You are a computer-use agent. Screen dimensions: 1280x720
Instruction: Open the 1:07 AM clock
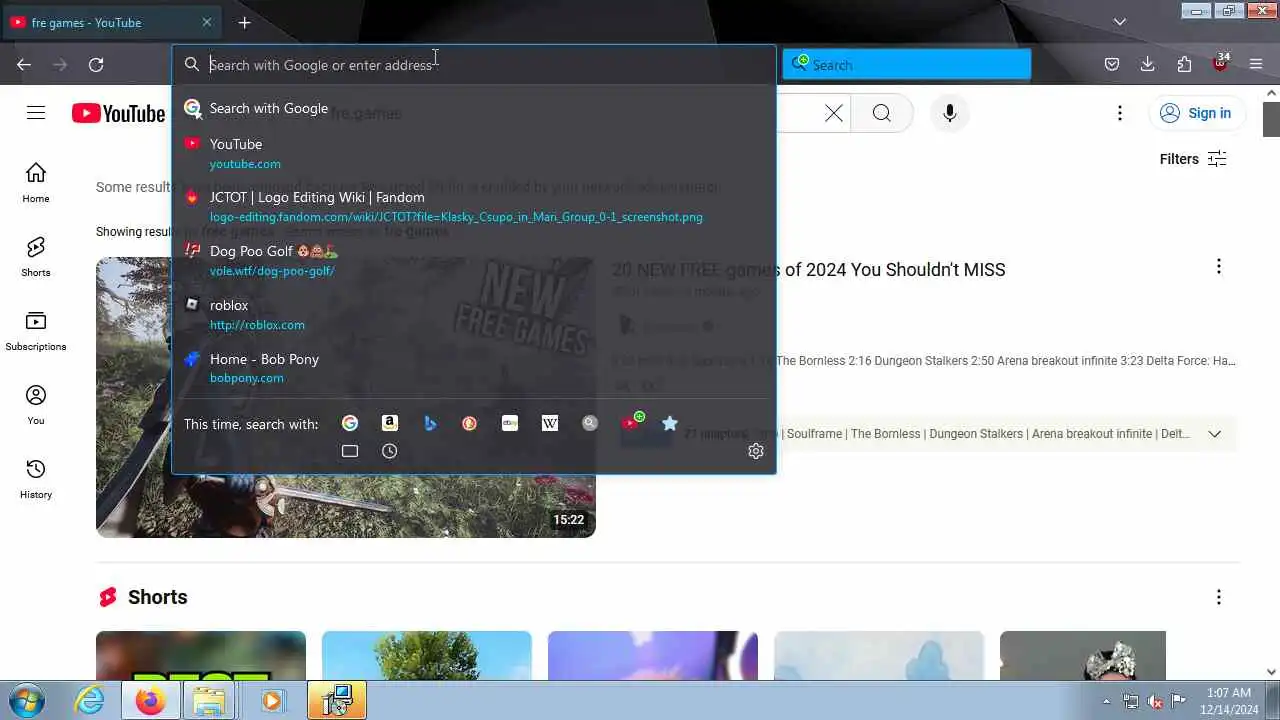(1228, 700)
